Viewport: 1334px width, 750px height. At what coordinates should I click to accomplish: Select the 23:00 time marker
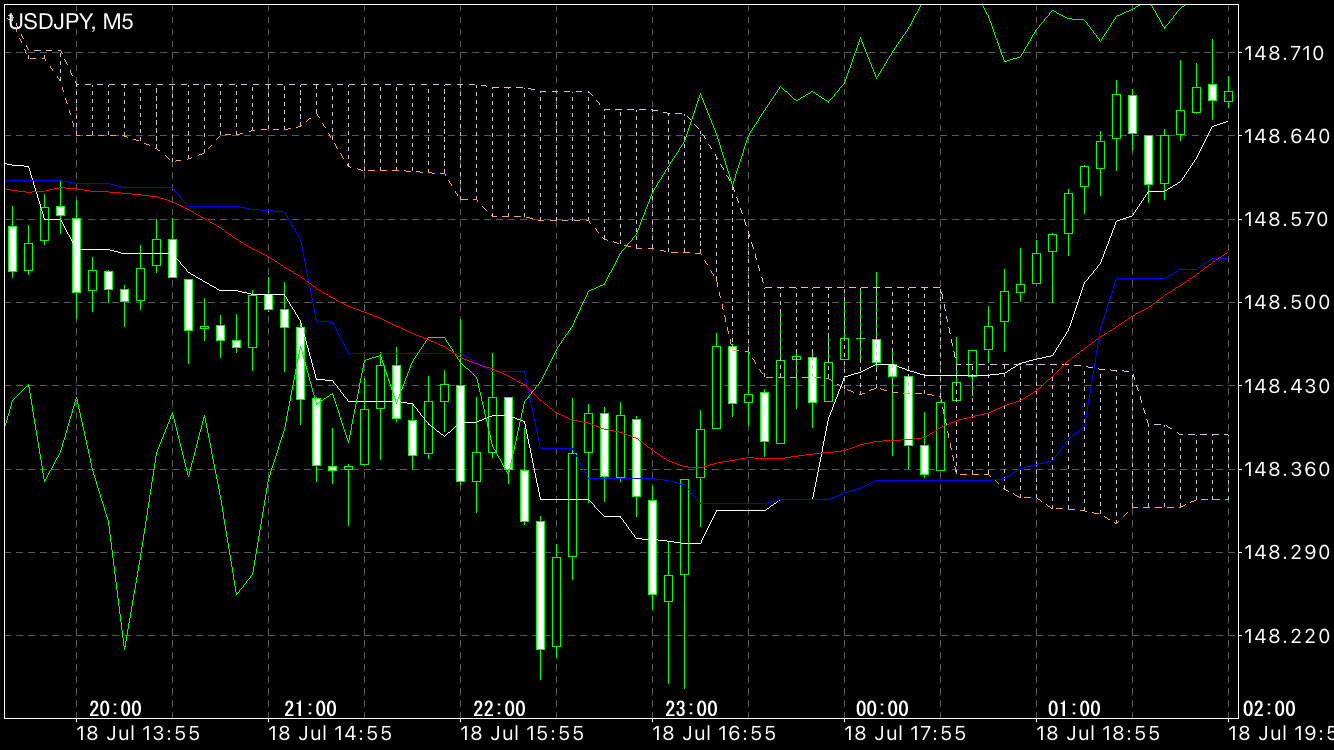[691, 709]
